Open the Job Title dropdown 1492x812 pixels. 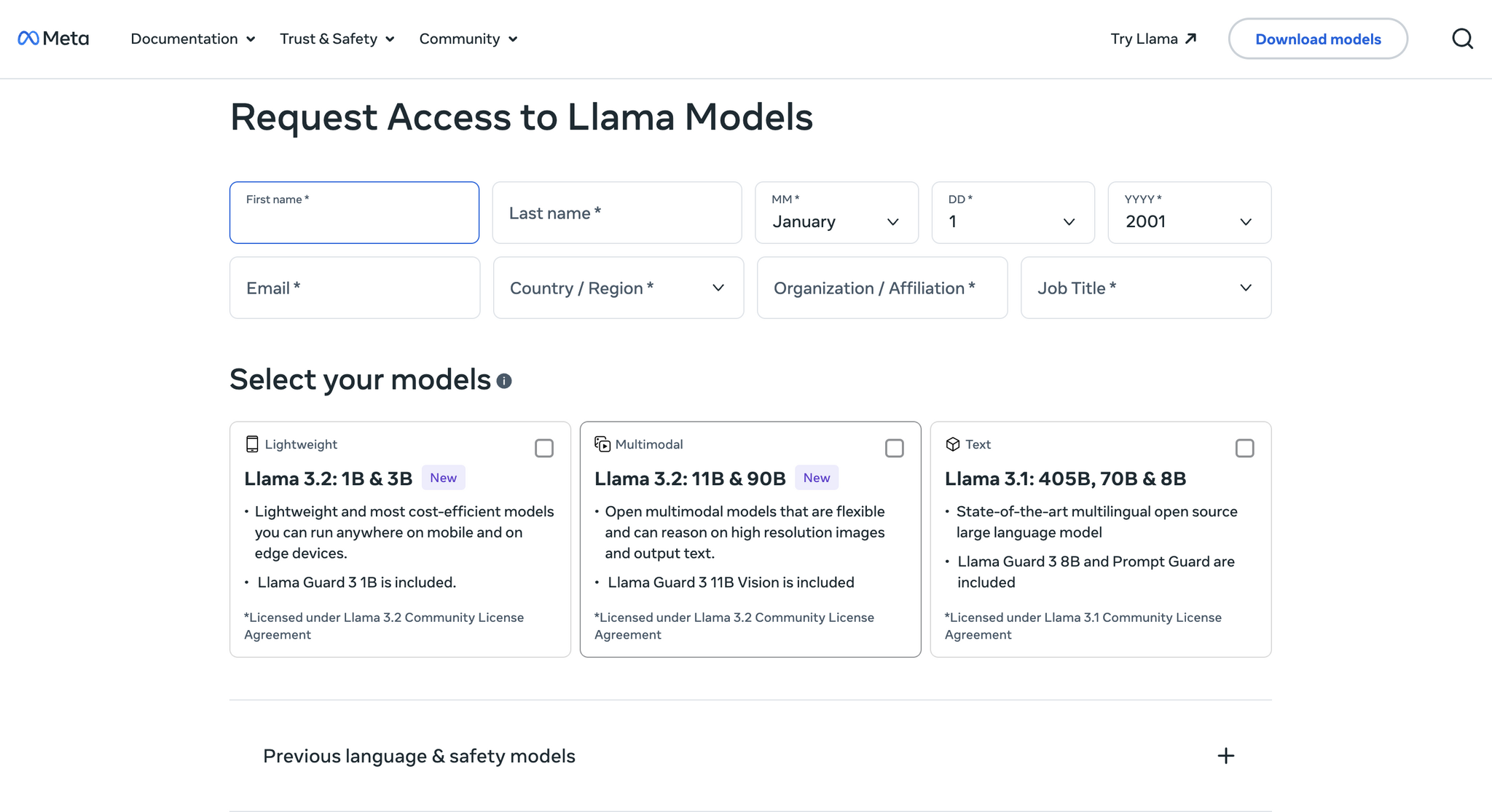pyautogui.click(x=1146, y=288)
